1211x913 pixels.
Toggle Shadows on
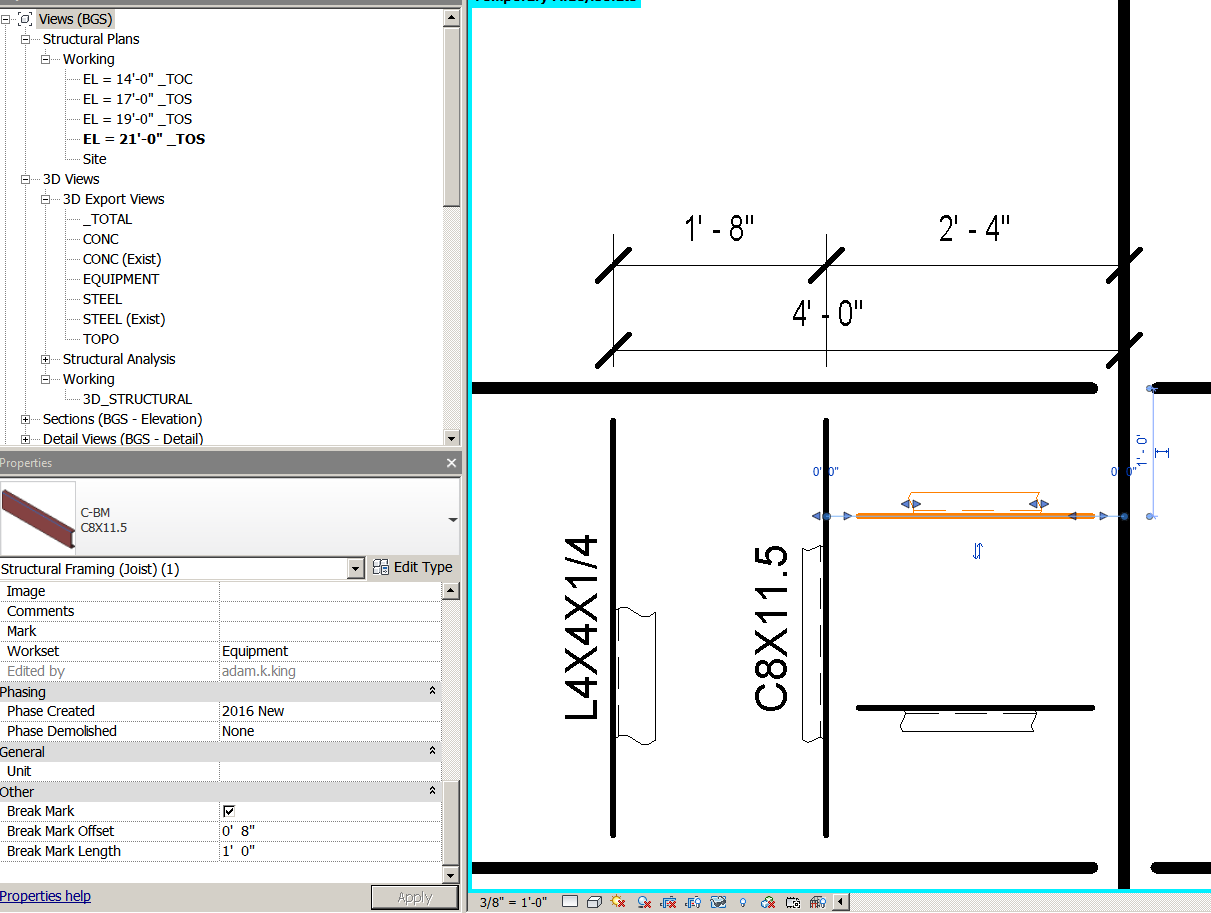point(643,901)
